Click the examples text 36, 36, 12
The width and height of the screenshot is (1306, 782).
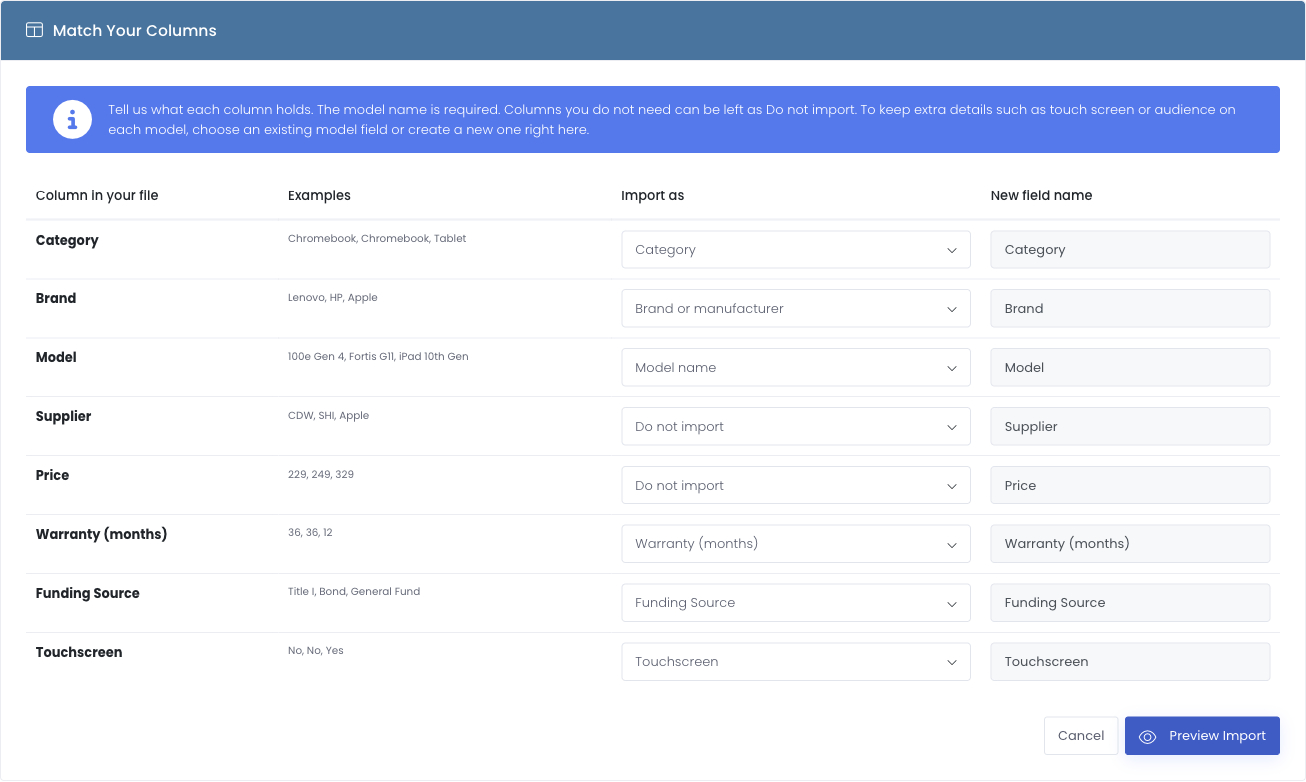tap(310, 533)
